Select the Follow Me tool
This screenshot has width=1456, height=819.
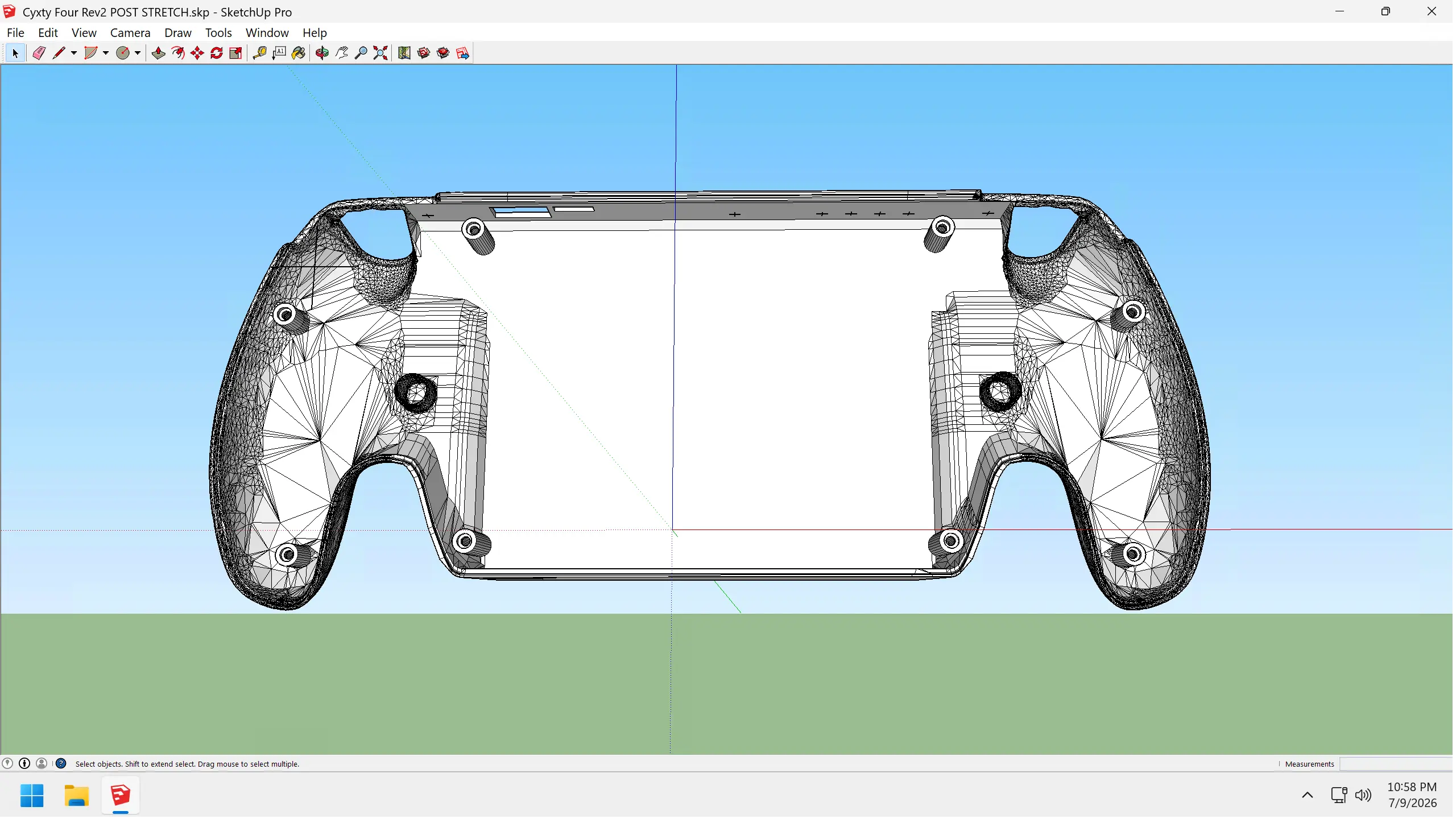[x=178, y=53]
